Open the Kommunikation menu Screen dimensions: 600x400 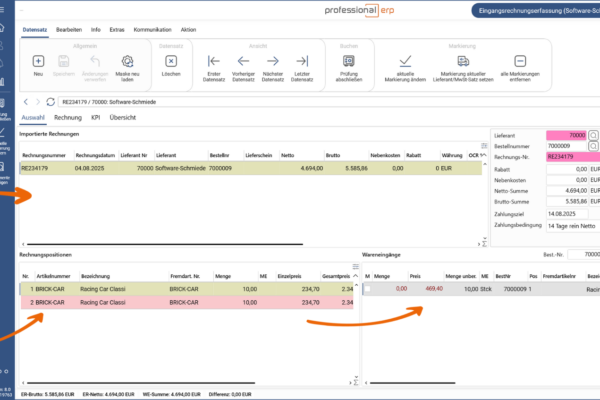[152, 29]
